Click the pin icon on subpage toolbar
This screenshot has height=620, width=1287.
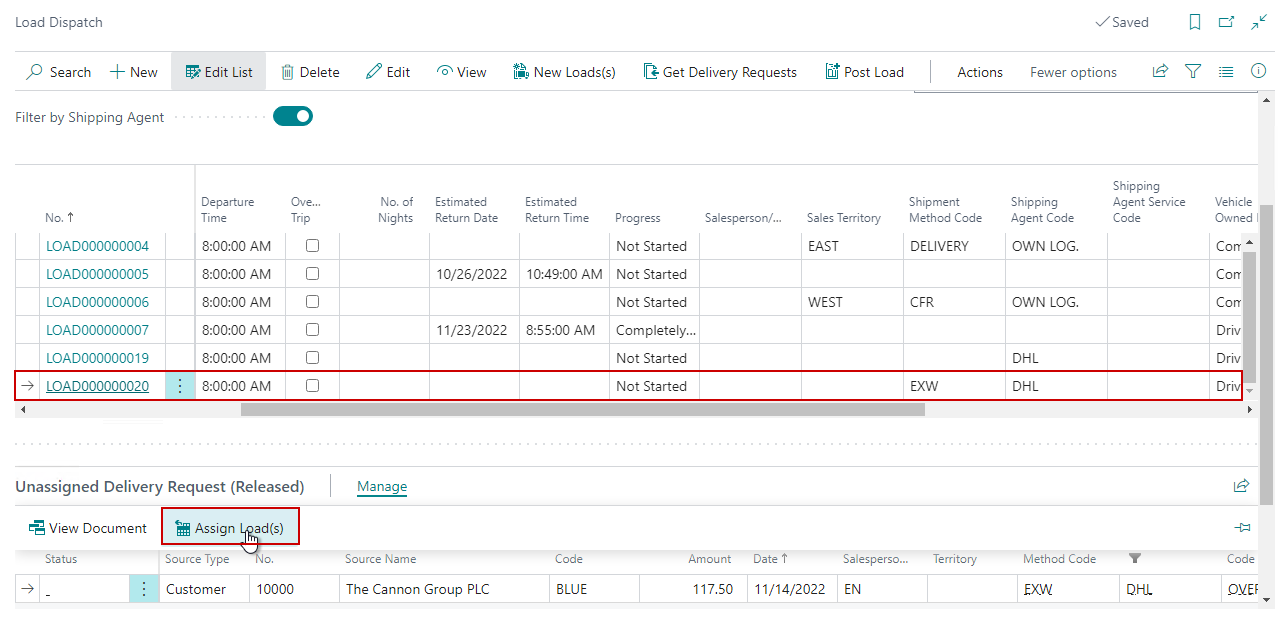coord(1242,528)
